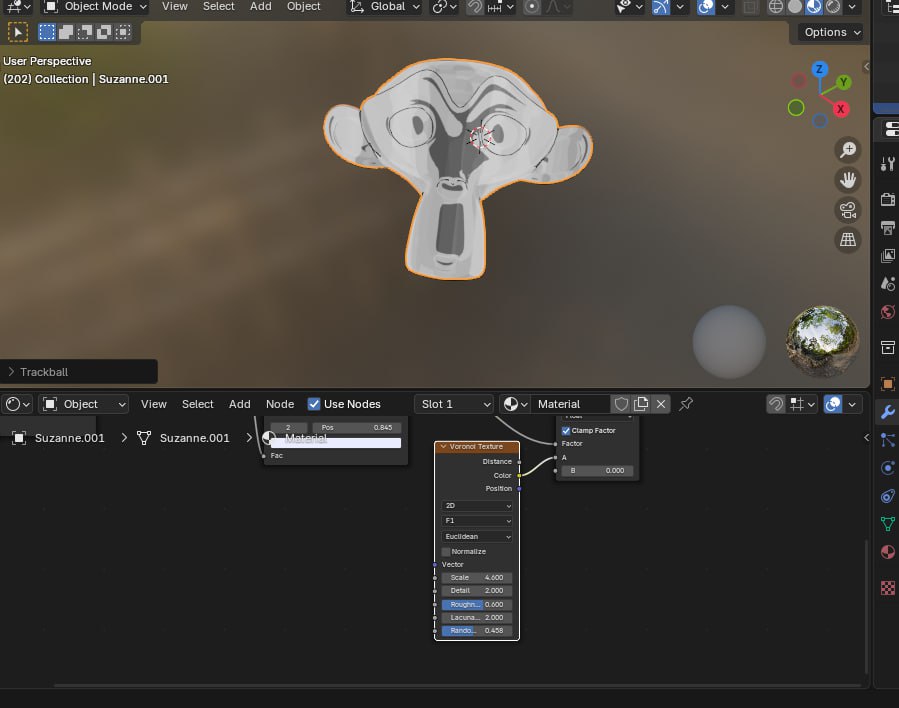Click the fake user shield icon for Material
Image resolution: width=899 pixels, height=708 pixels.
click(x=621, y=404)
